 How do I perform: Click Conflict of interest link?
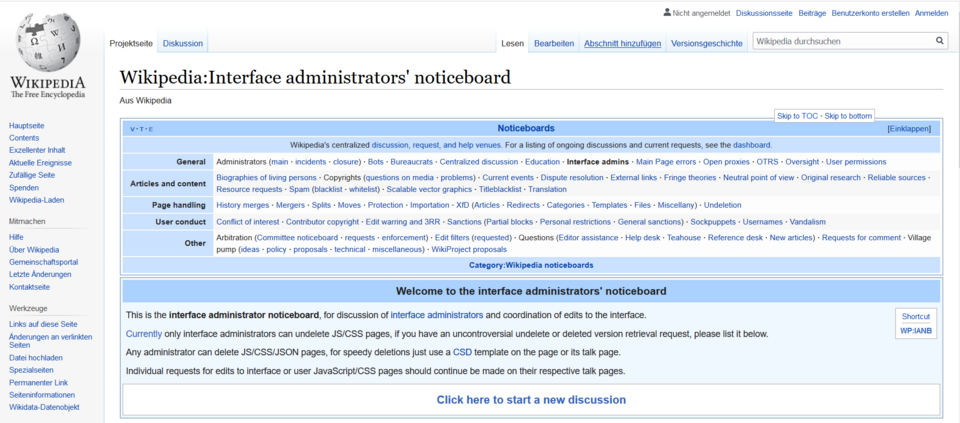coord(248,222)
